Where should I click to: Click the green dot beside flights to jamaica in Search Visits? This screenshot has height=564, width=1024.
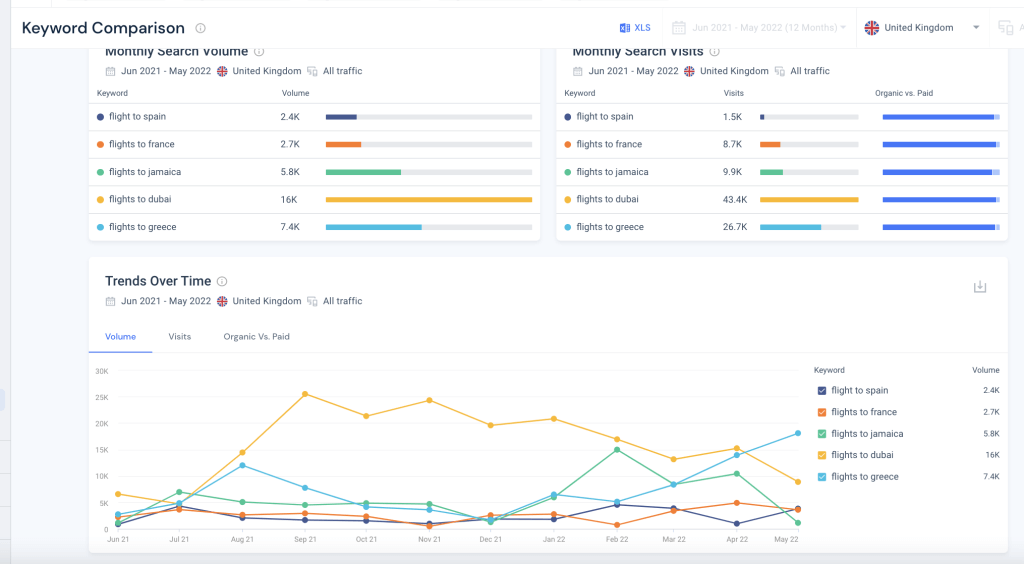568,172
